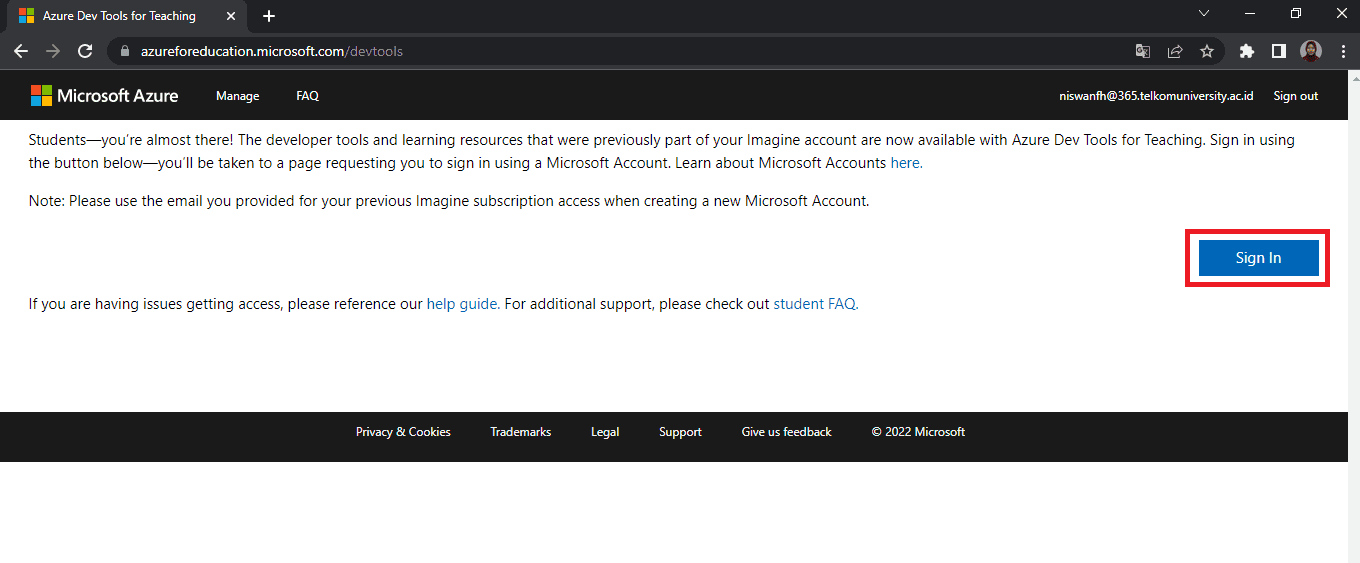Click the Sign out link
Image resolution: width=1360 pixels, height=563 pixels.
1295,96
